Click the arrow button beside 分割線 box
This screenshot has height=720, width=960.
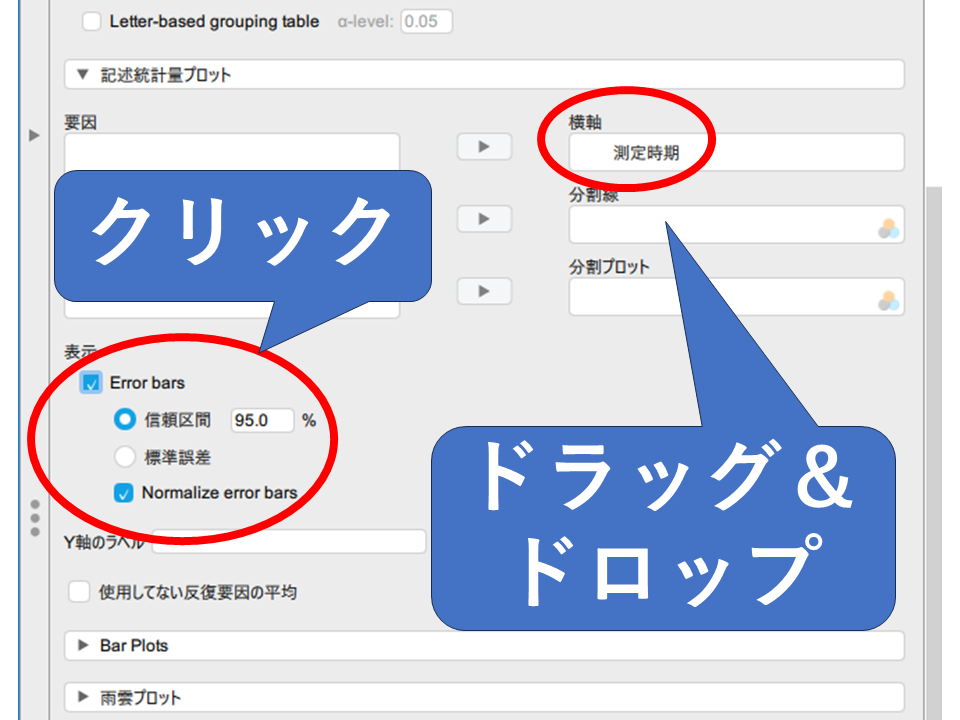pyautogui.click(x=484, y=219)
